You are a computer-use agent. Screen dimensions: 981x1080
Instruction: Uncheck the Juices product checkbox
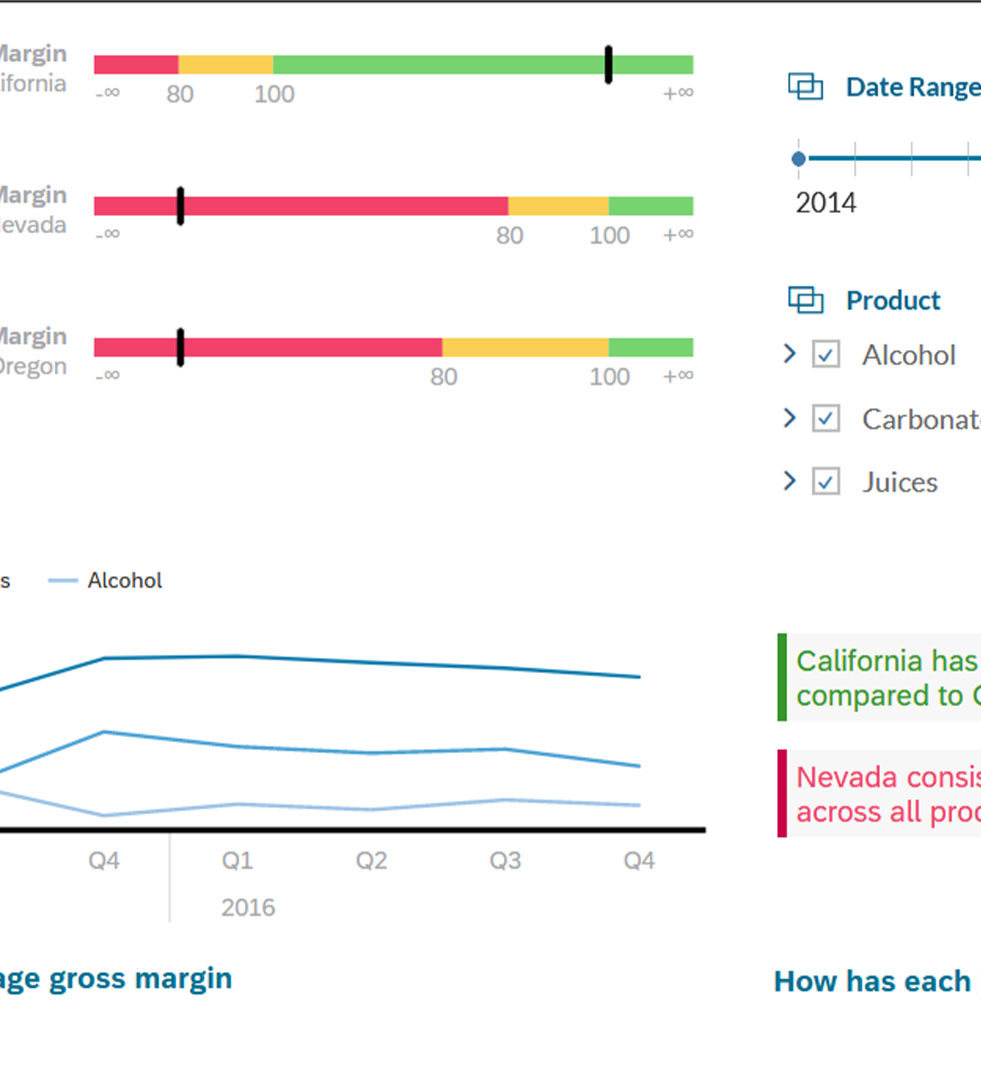tap(826, 482)
